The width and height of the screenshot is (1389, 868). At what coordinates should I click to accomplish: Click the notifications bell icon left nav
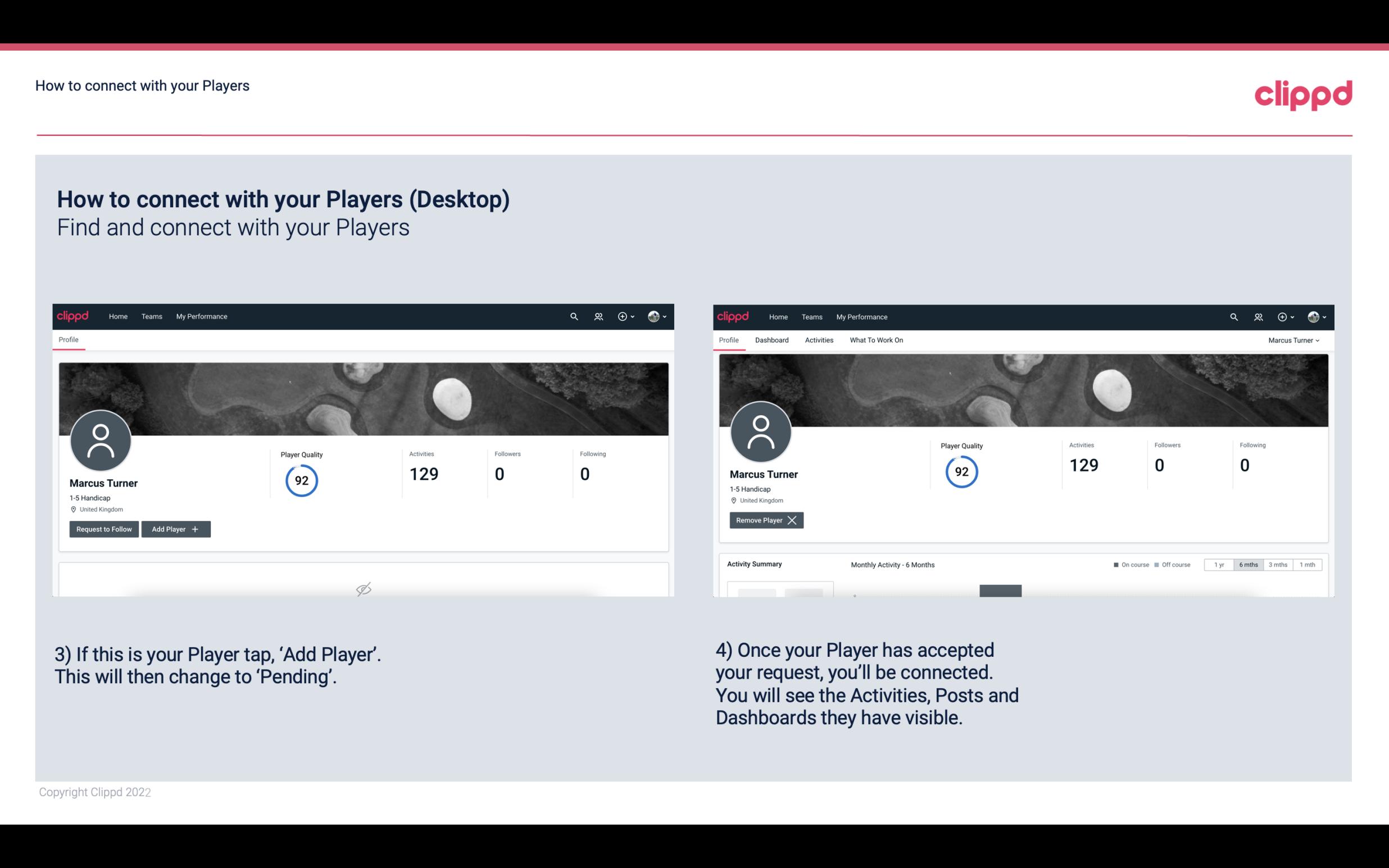click(x=597, y=316)
